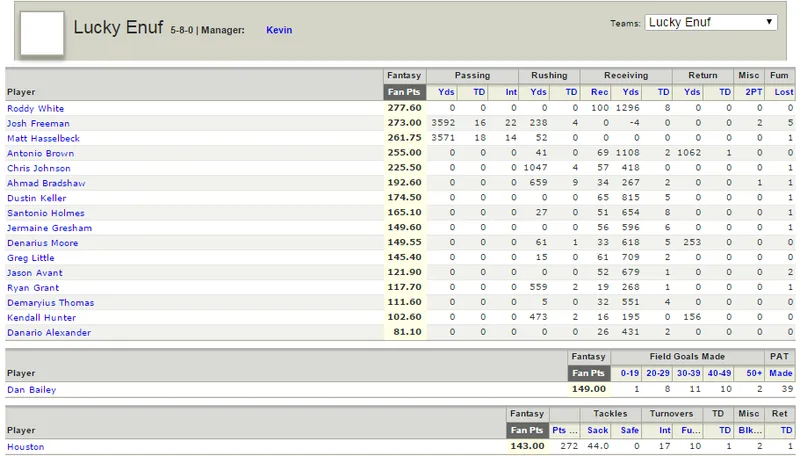800x456 pixels.
Task: Sort by Fumbles Lost column header
Action: pyautogui.click(x=784, y=92)
